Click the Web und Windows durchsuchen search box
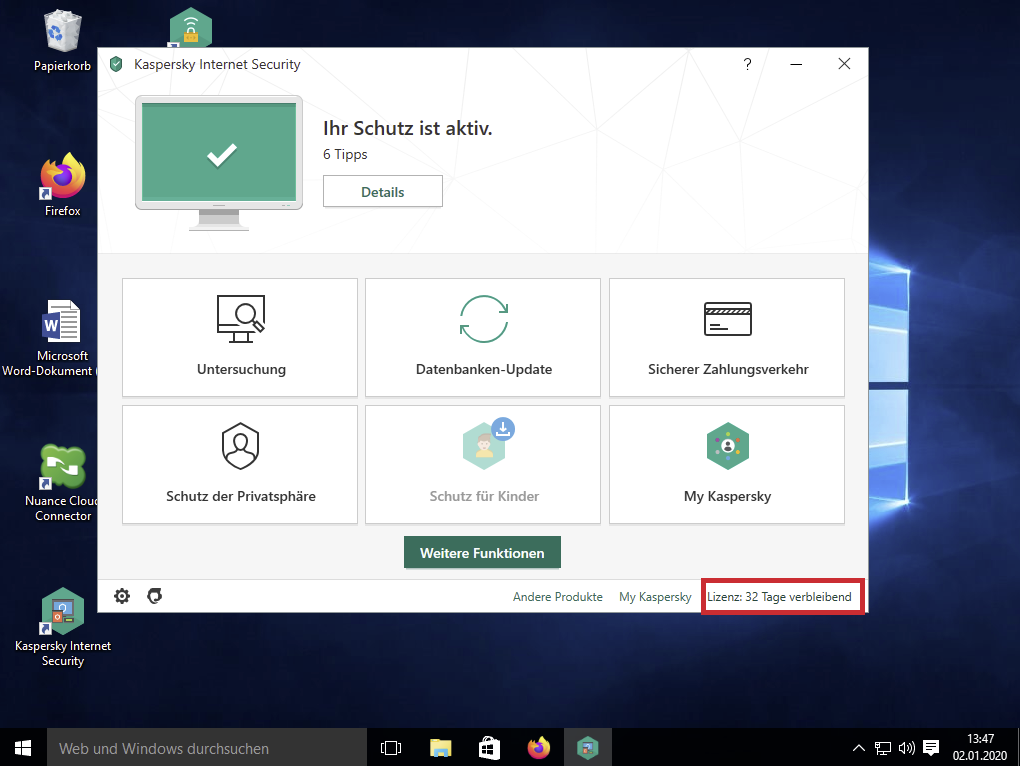 [207, 748]
